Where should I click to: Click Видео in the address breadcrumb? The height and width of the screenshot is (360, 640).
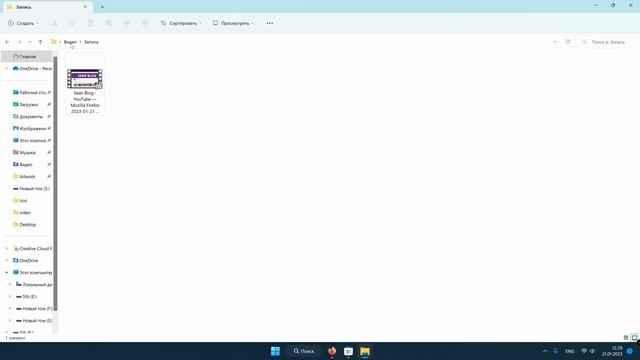coord(70,42)
